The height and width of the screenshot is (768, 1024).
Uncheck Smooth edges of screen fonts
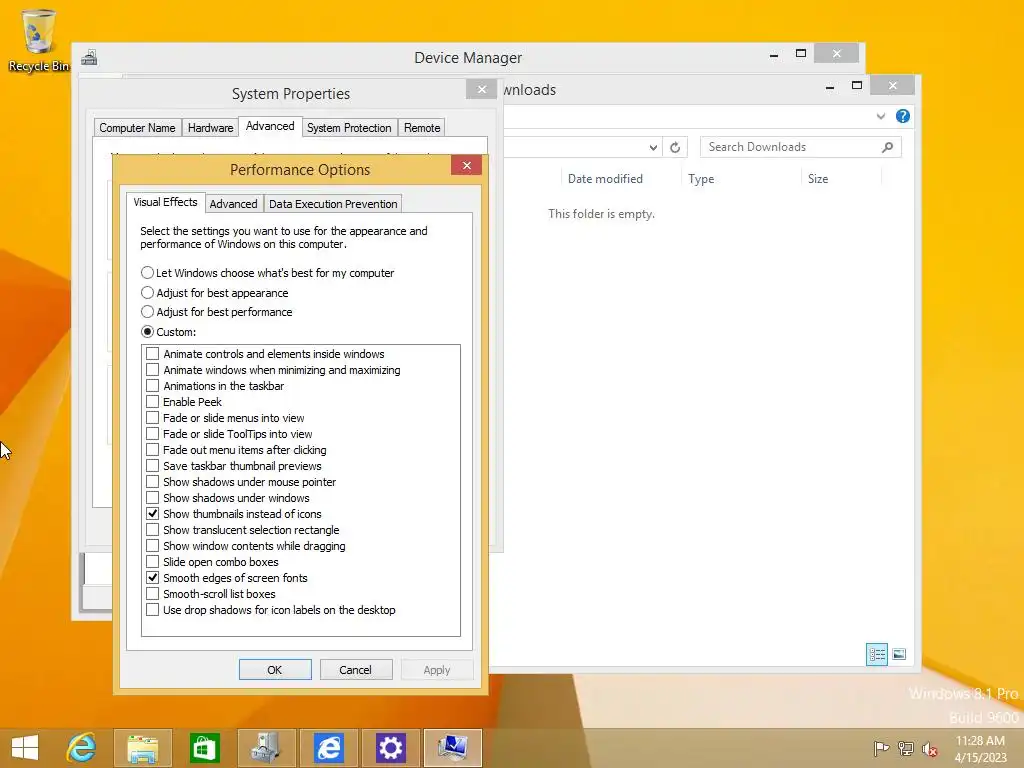coord(152,578)
